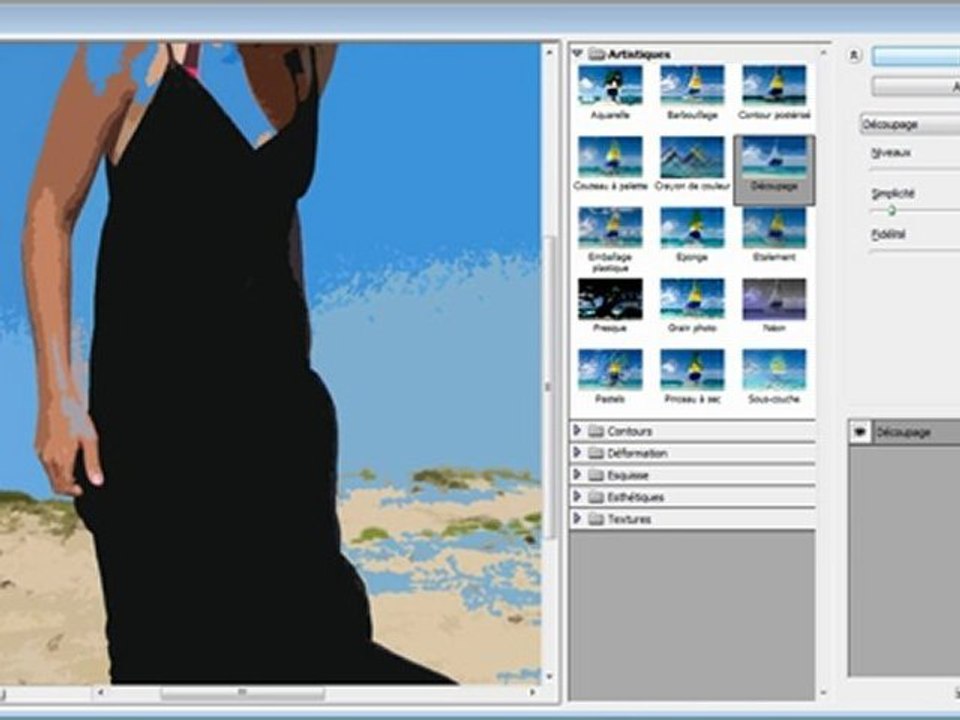Viewport: 960px width, 720px height.
Task: Click the blue default button at top right
Action: 916,56
